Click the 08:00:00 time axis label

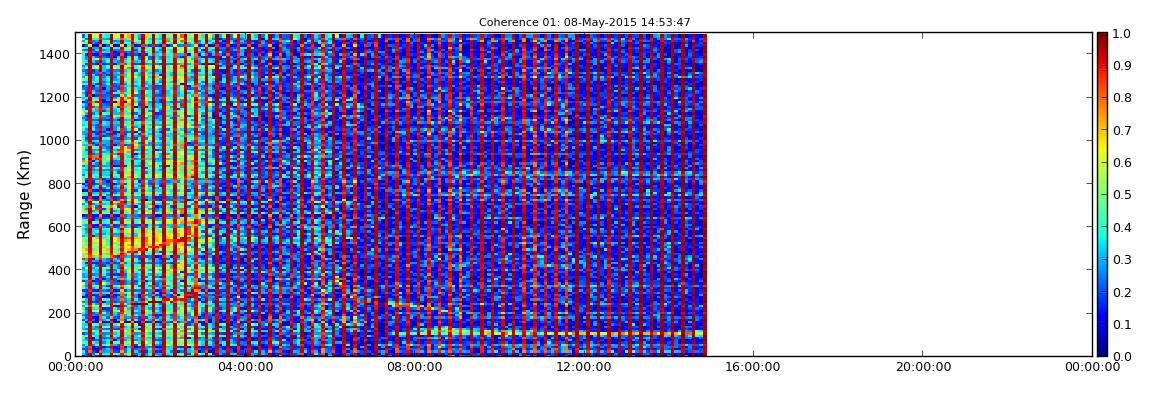point(414,367)
